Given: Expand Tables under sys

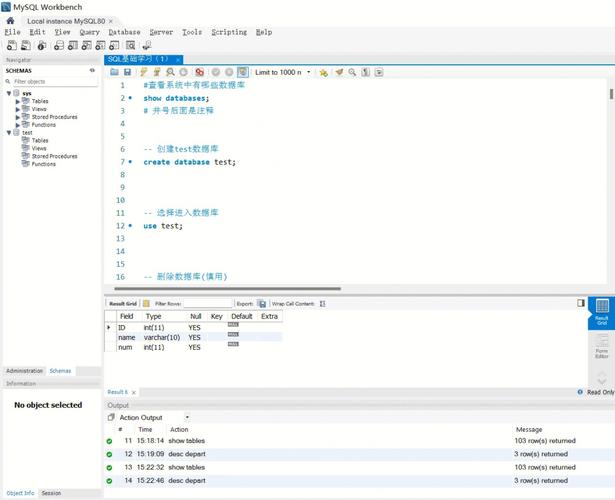Looking at the screenshot, I should pos(18,102).
